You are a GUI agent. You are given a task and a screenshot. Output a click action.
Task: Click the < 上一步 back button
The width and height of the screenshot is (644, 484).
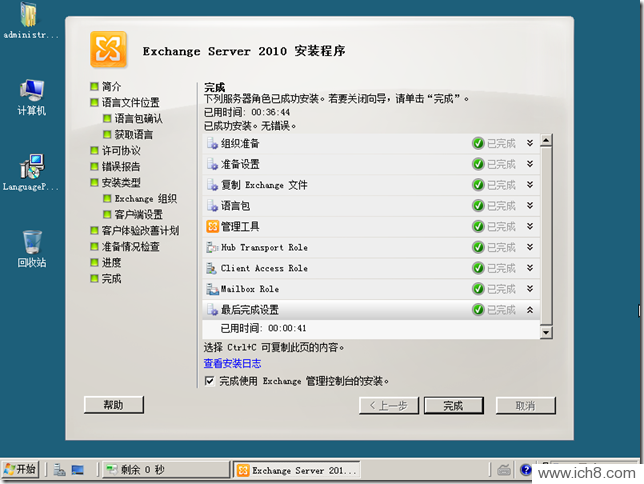389,406
